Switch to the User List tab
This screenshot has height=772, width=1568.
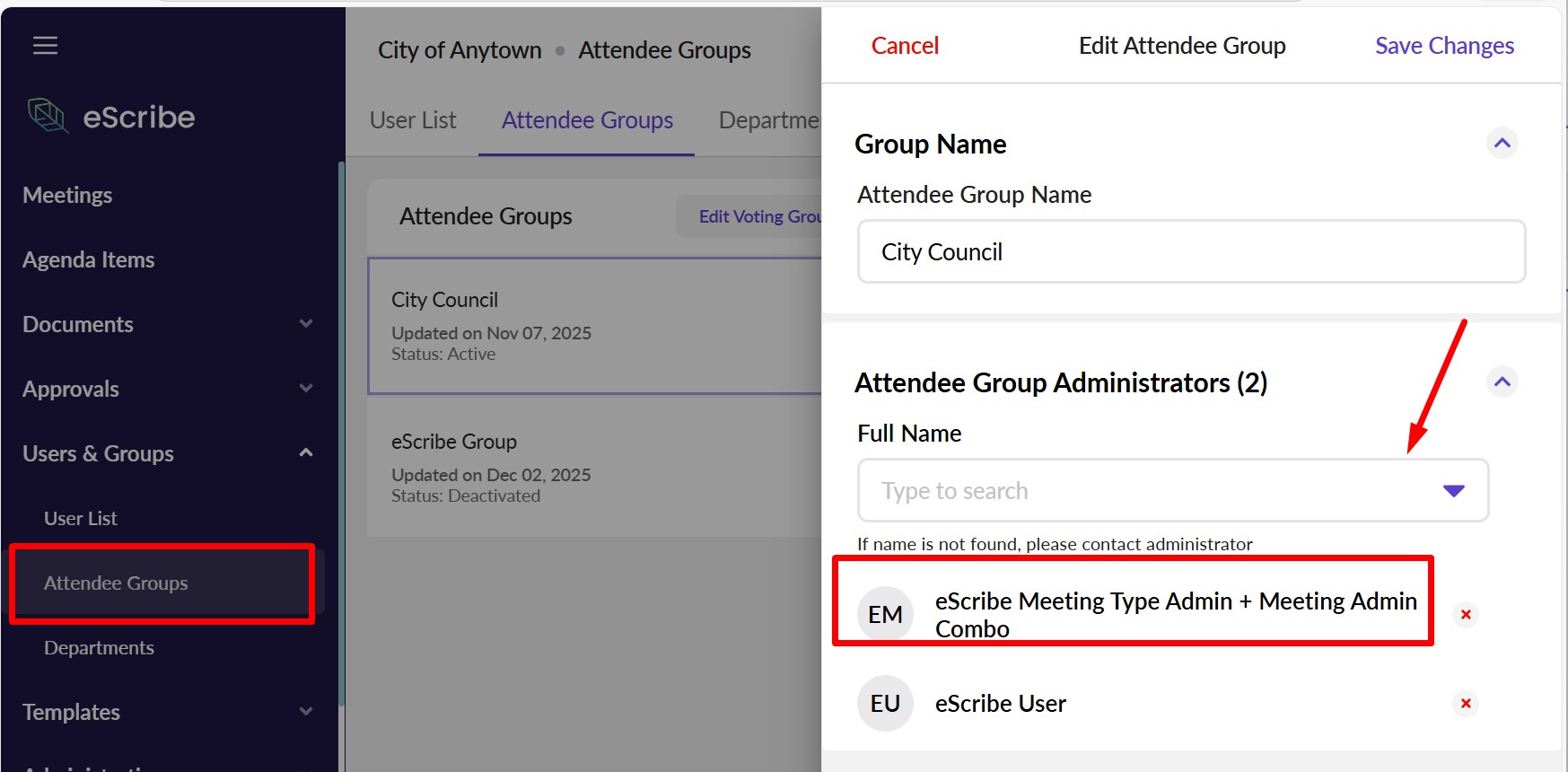click(413, 120)
